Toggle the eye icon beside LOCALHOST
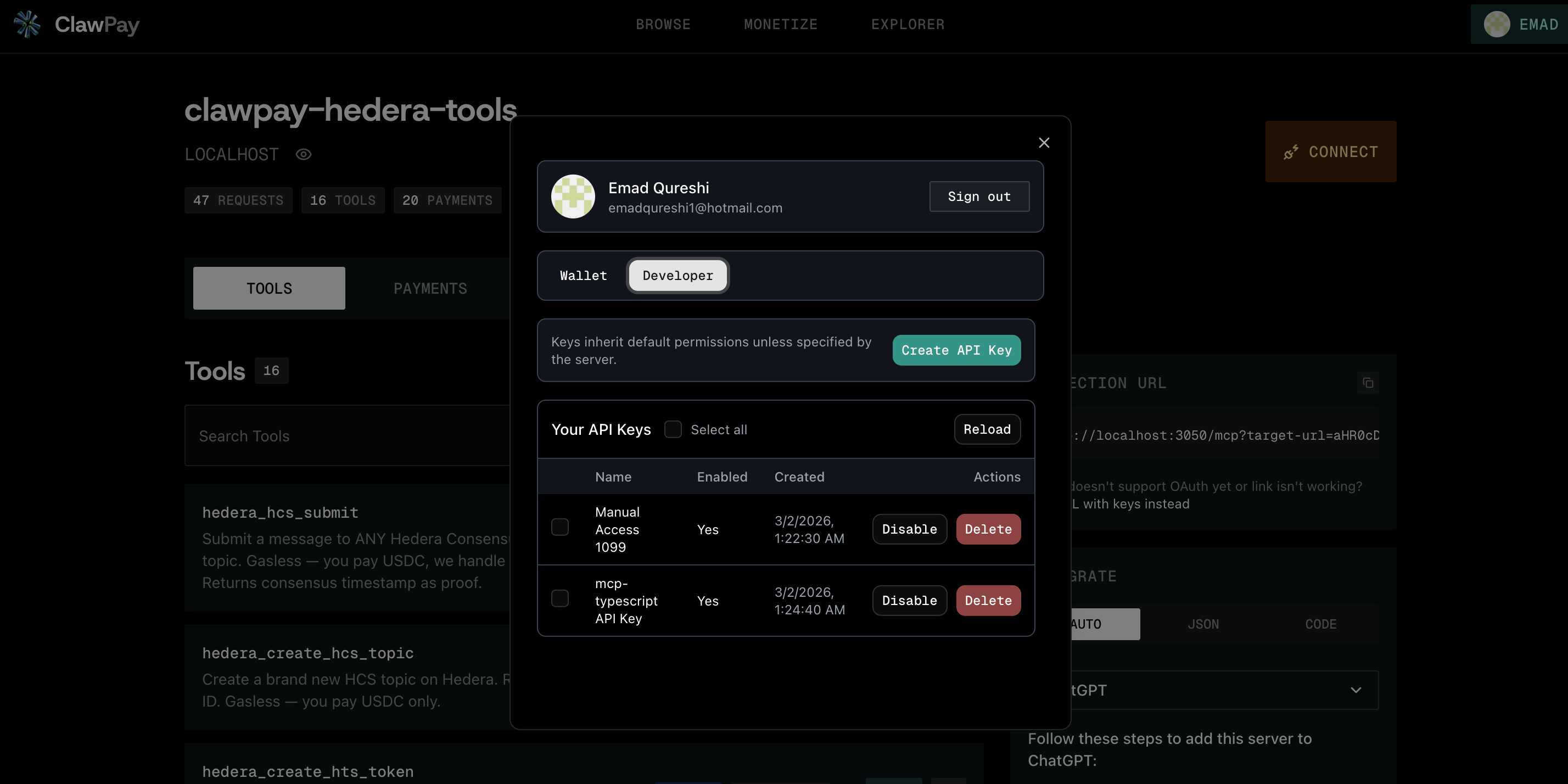Screen dimensions: 1568x784 (303, 155)
